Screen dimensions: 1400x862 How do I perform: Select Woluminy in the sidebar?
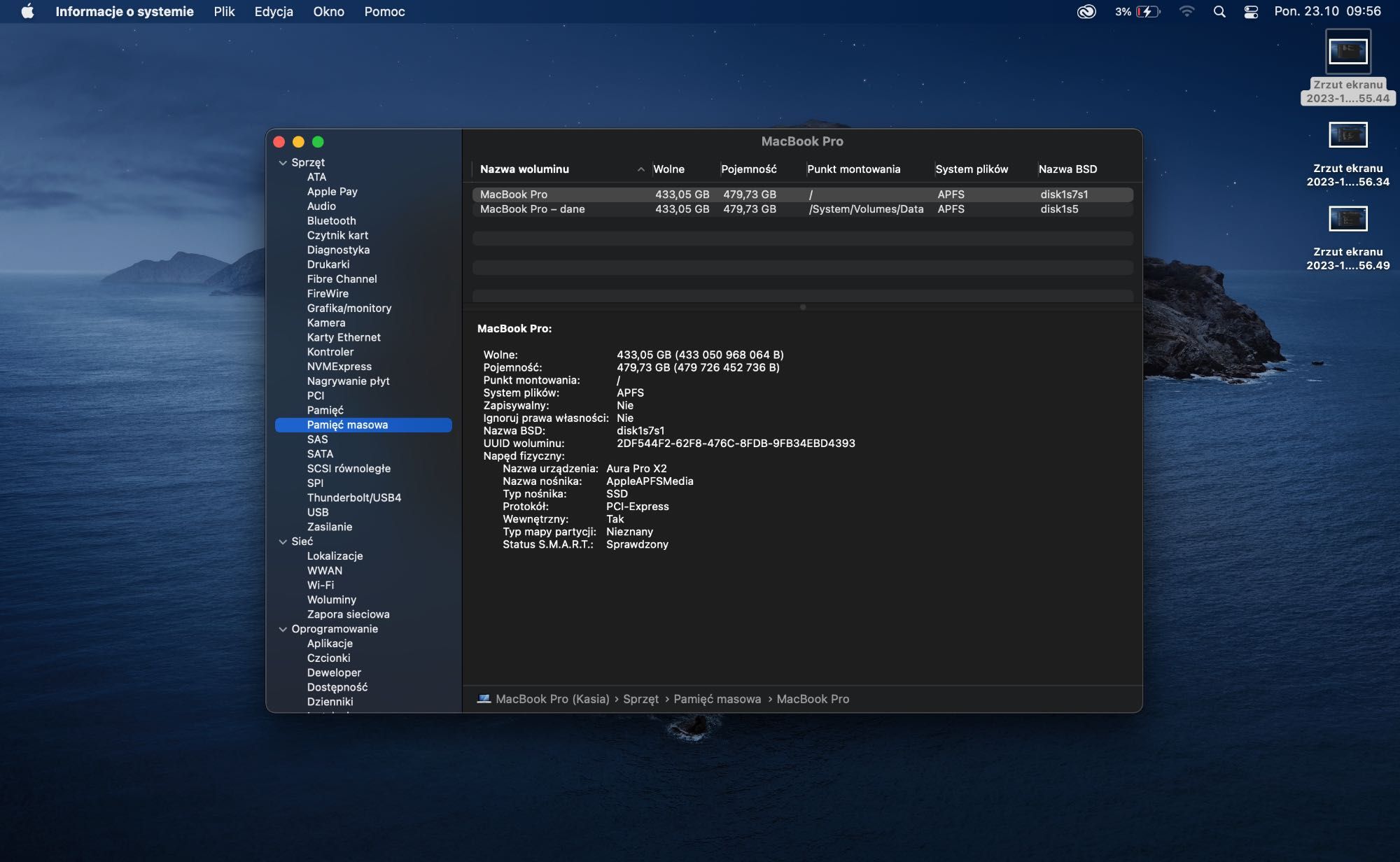[332, 600]
